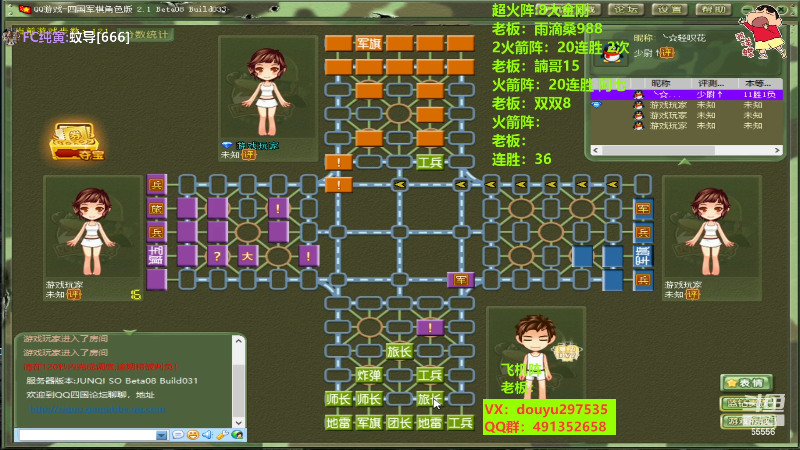Click the player list scroll right arrow
Screen dimensions: 800x450
[777, 150]
